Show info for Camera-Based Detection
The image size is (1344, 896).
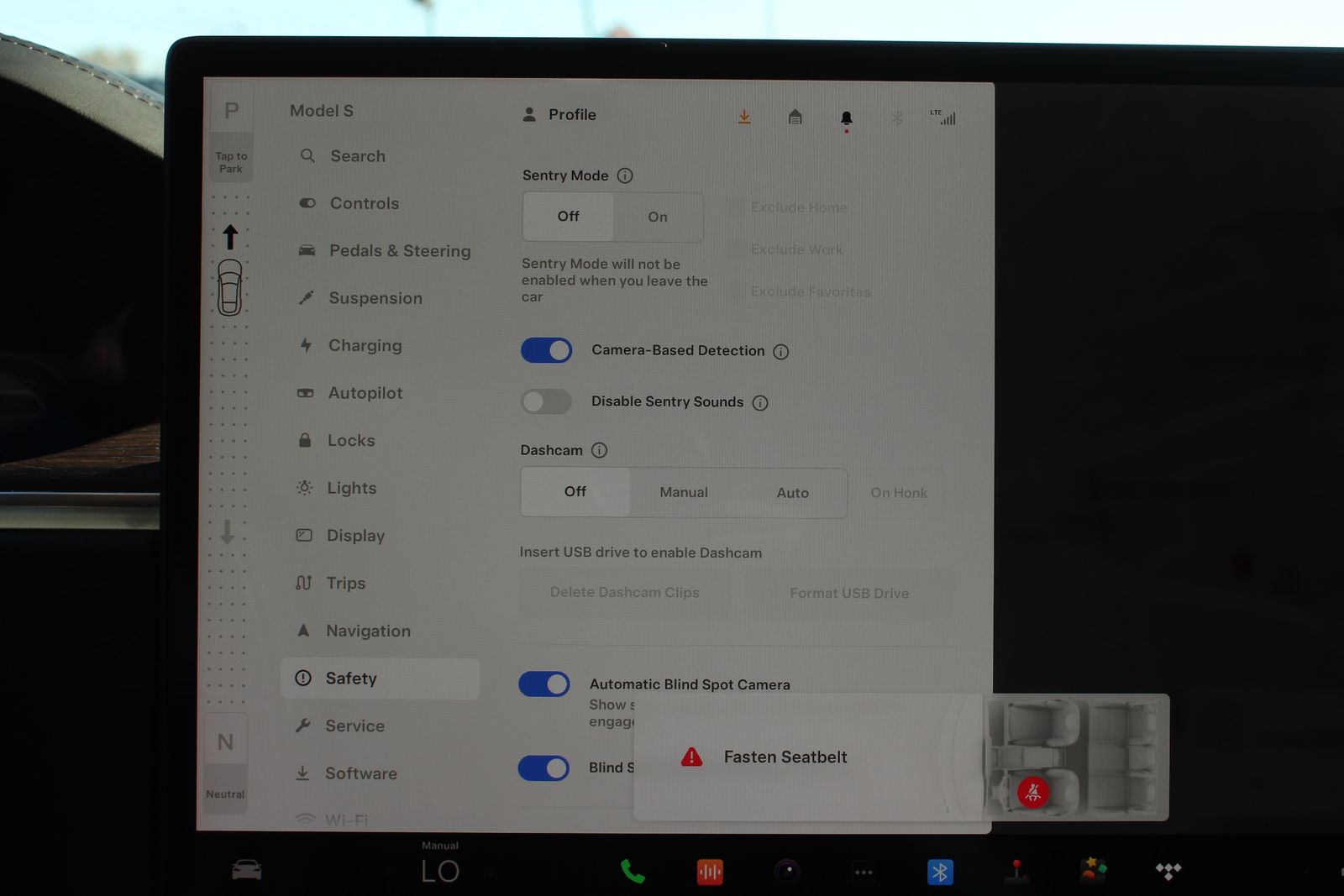[781, 352]
